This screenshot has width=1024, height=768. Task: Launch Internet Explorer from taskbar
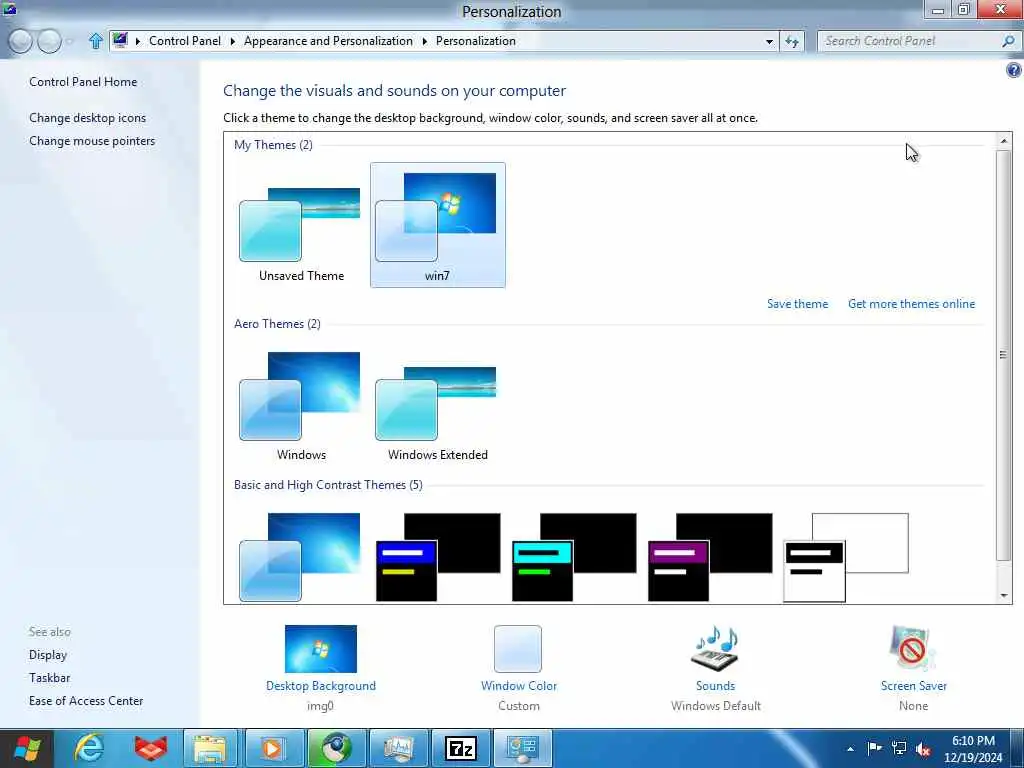pos(88,748)
